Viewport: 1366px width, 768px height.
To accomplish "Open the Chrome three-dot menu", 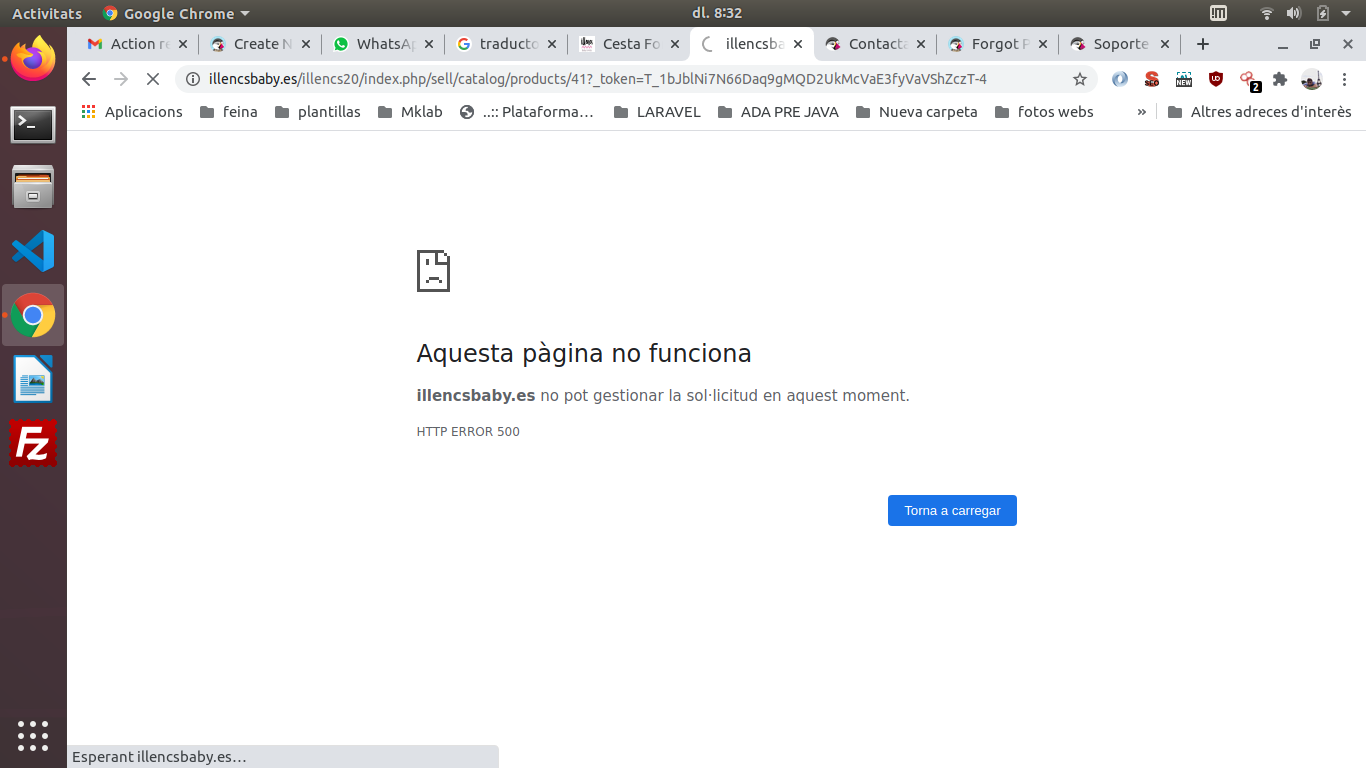I will 1344,79.
